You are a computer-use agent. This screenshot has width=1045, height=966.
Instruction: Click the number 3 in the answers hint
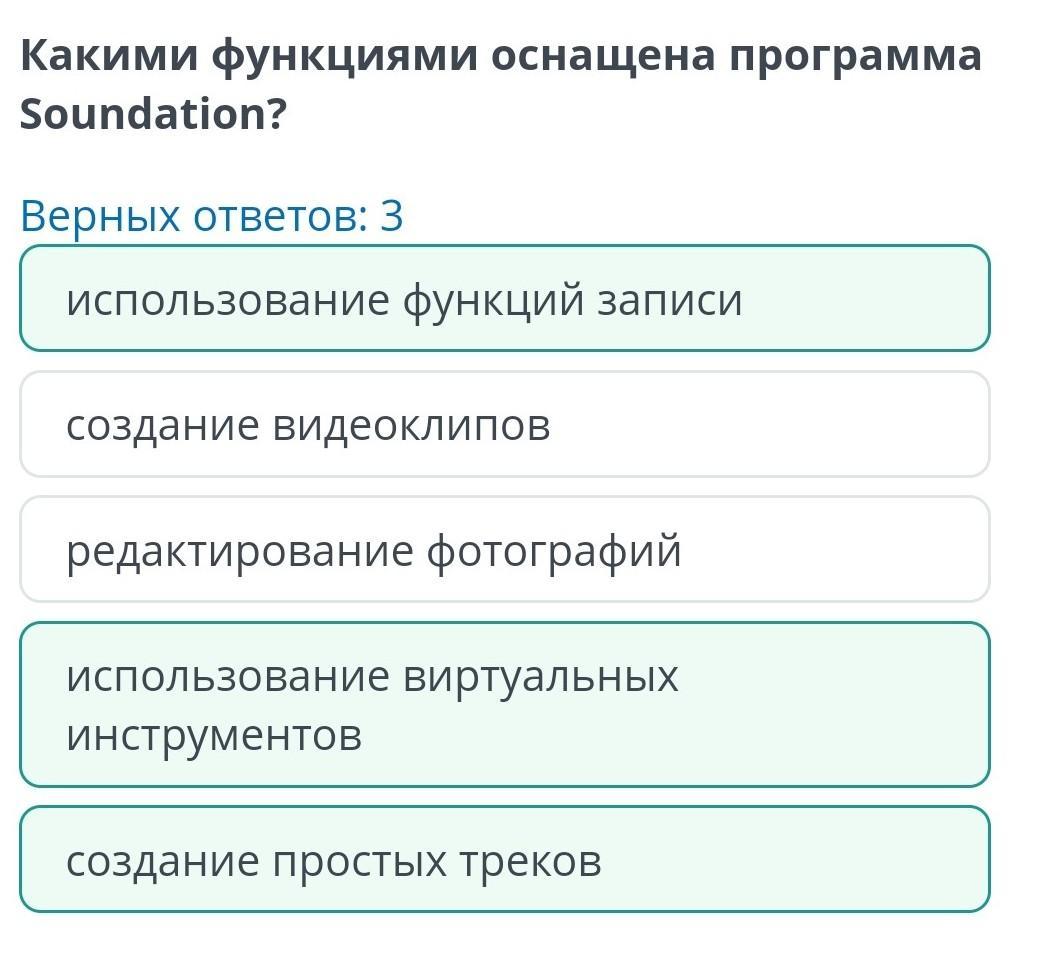391,216
